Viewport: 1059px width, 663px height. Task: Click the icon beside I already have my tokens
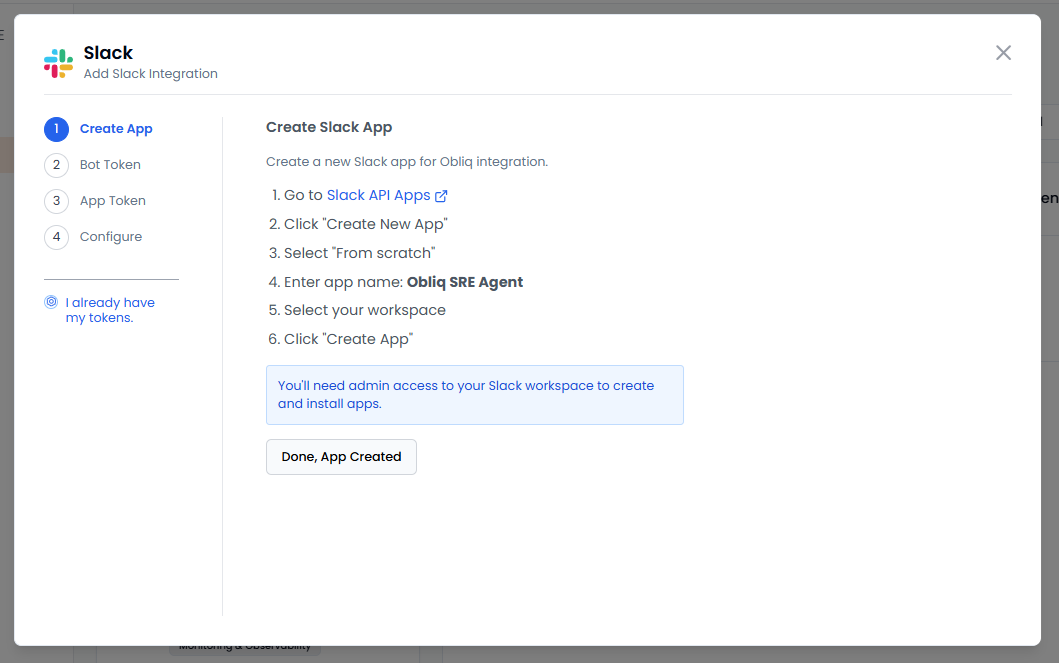pyautogui.click(x=51, y=302)
